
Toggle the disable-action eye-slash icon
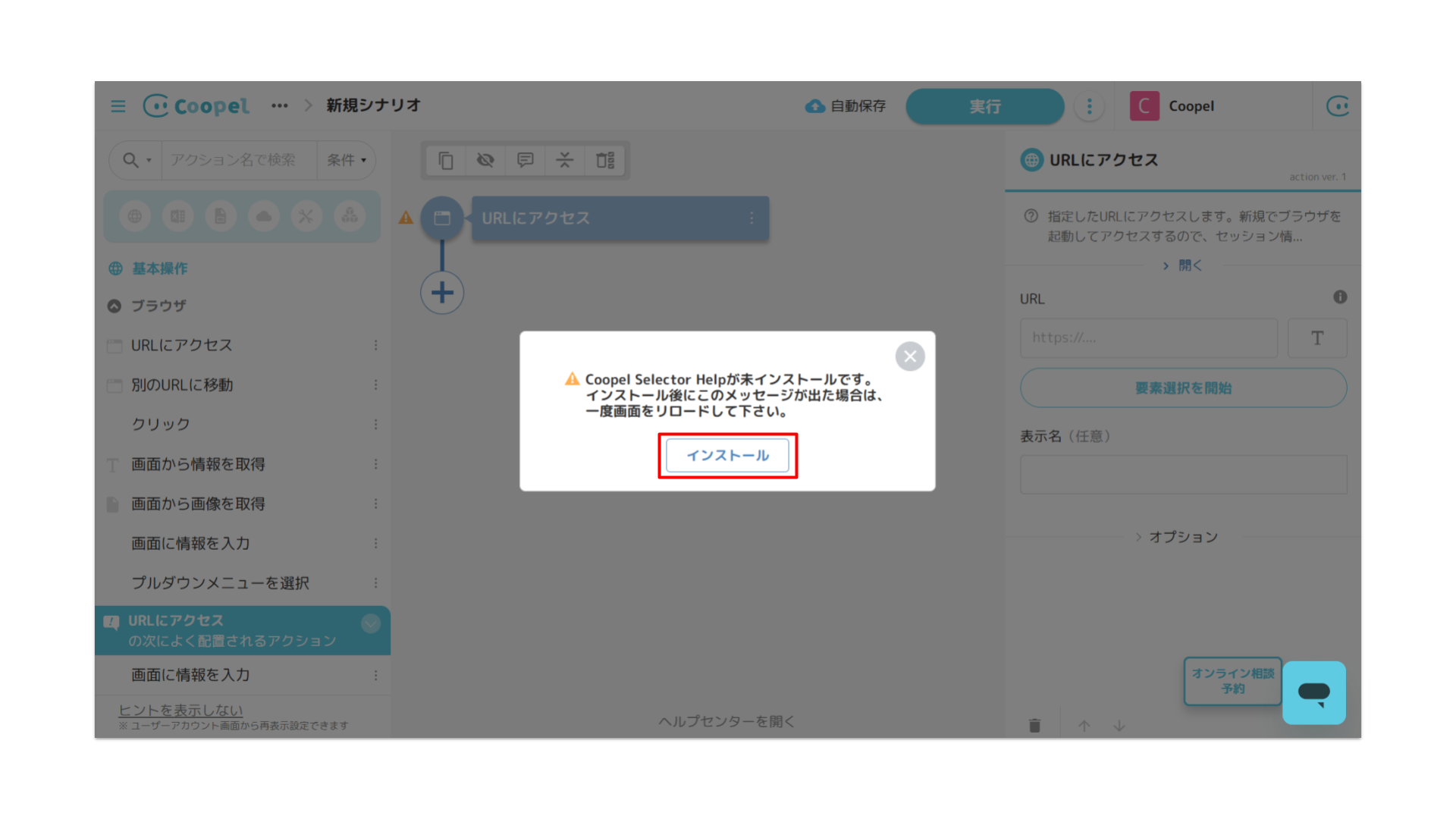click(x=485, y=160)
